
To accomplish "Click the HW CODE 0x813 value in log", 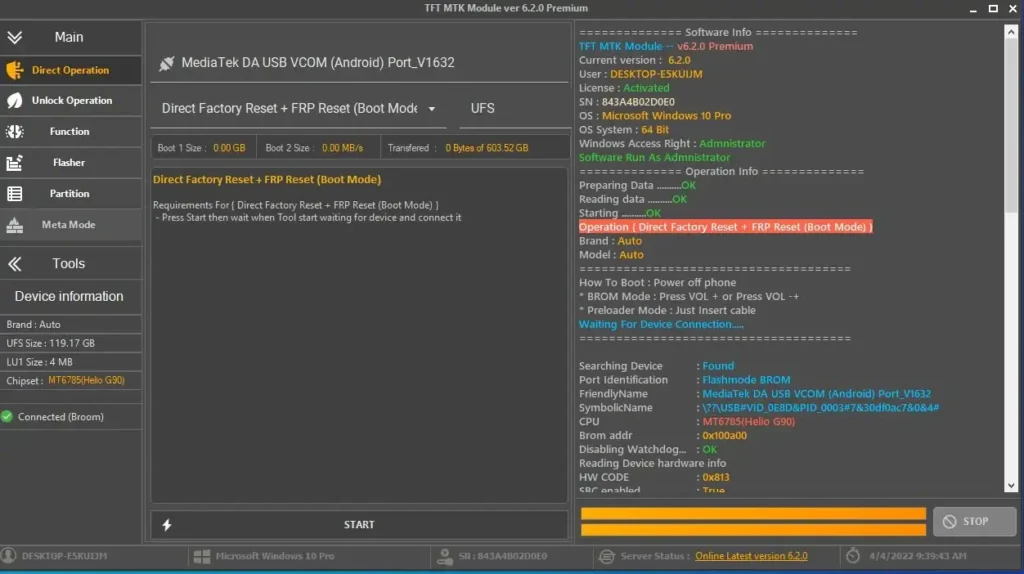I will pos(716,477).
